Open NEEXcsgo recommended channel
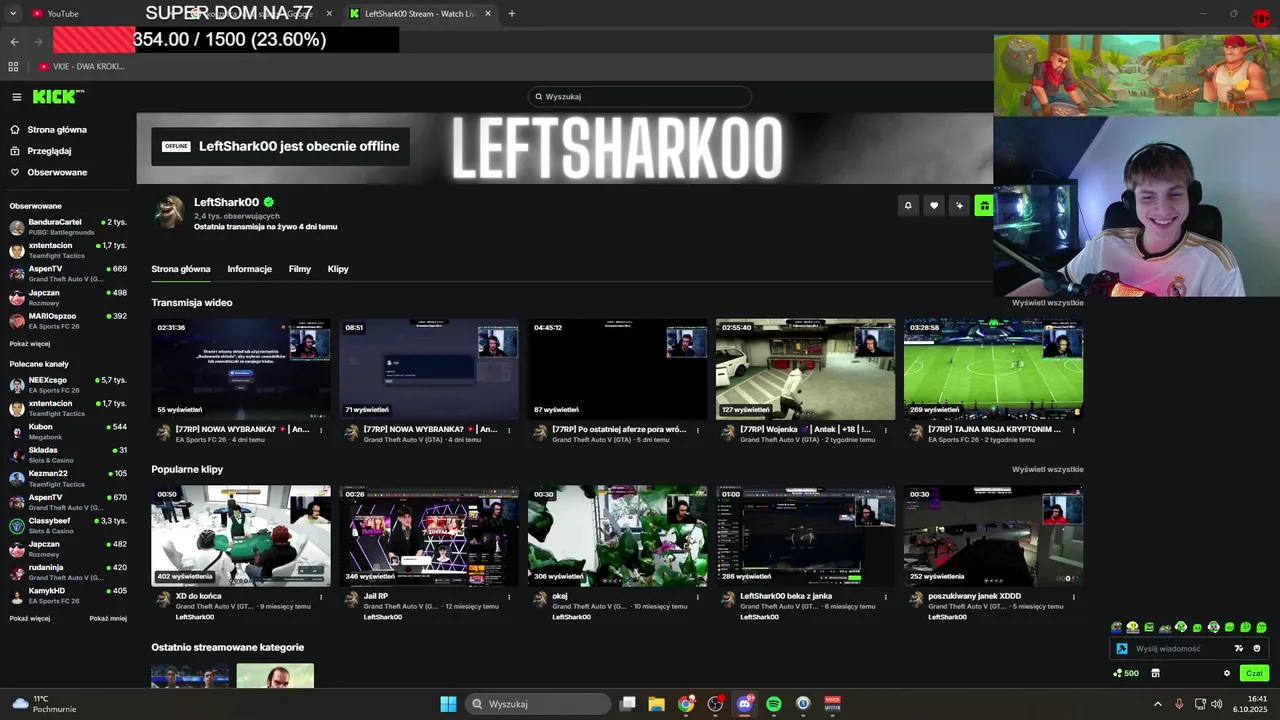This screenshot has width=1280, height=720. pos(68,385)
